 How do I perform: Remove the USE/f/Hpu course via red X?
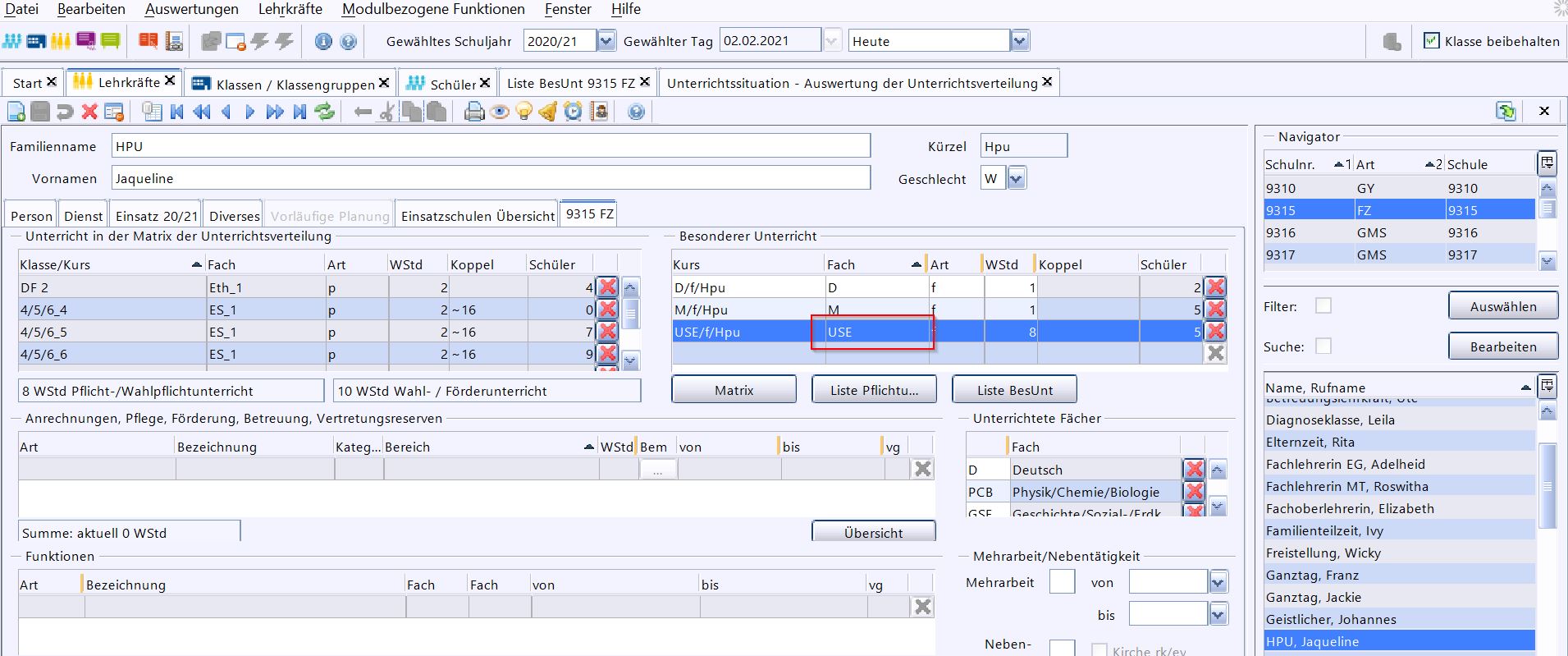click(1216, 331)
